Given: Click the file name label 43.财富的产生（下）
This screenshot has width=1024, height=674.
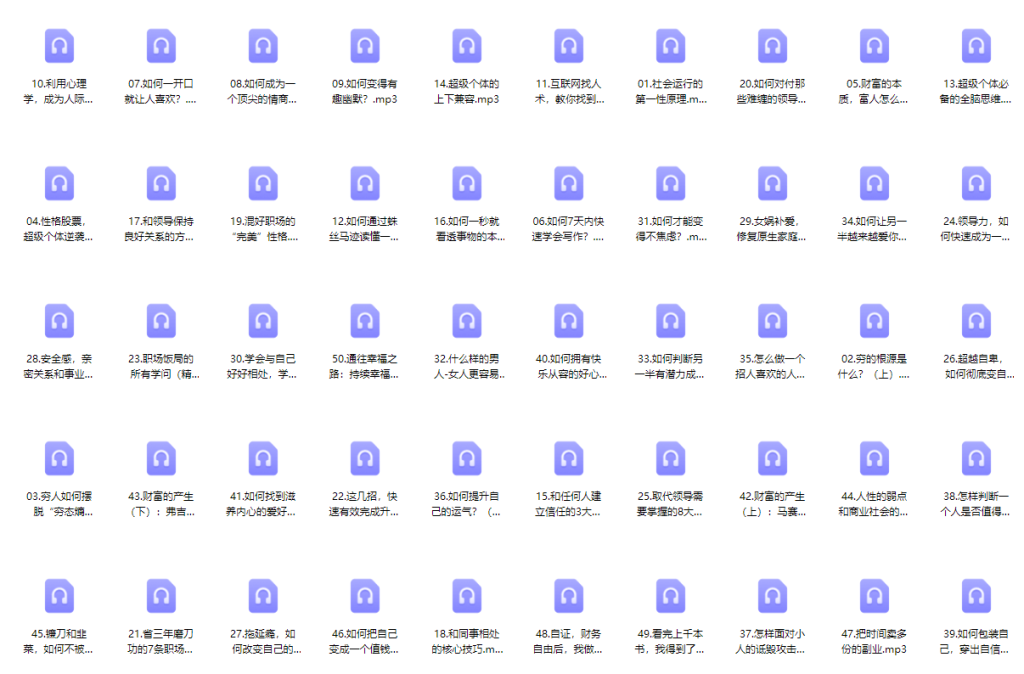Looking at the screenshot, I should (x=161, y=503).
